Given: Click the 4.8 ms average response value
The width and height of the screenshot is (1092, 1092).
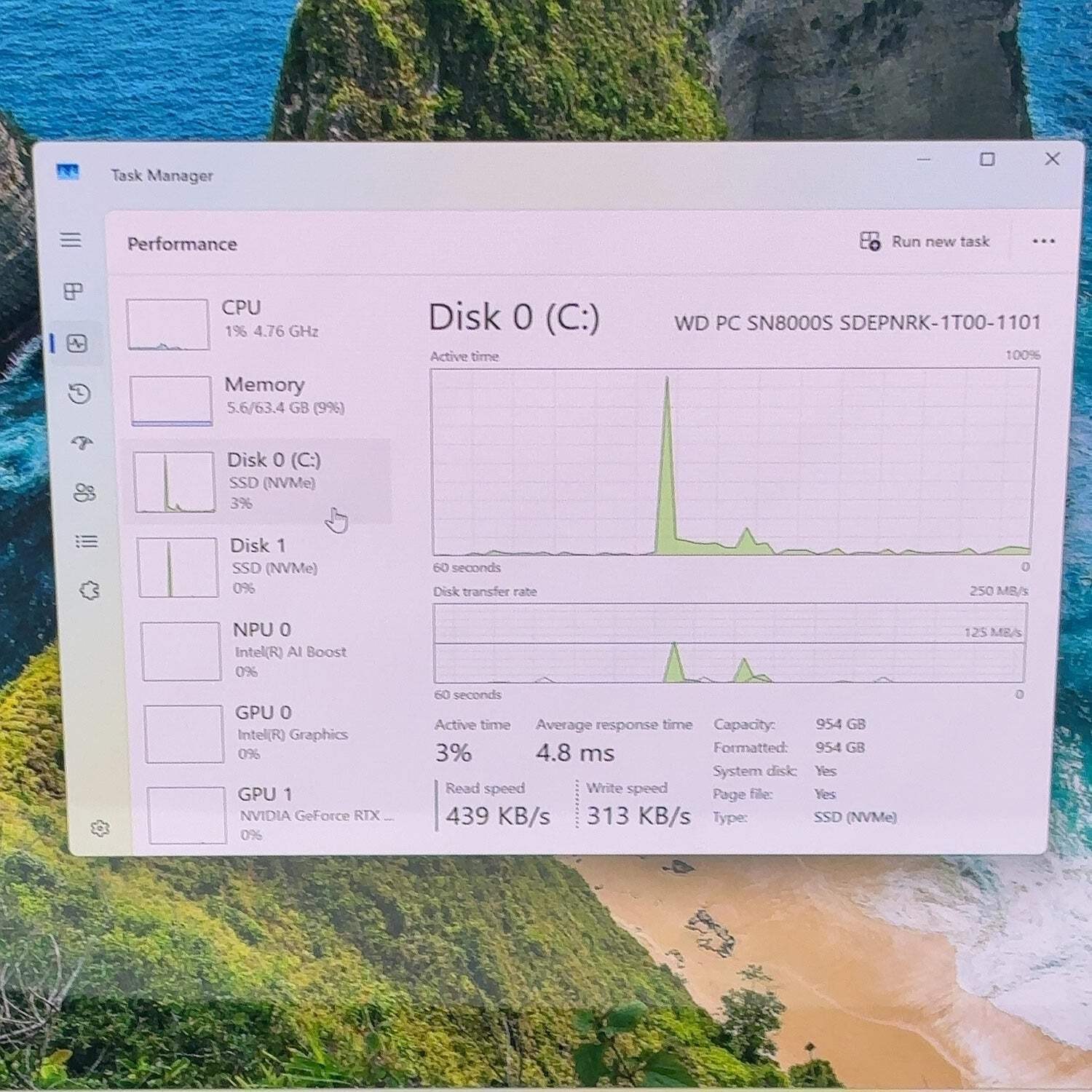Looking at the screenshot, I should click(x=575, y=752).
